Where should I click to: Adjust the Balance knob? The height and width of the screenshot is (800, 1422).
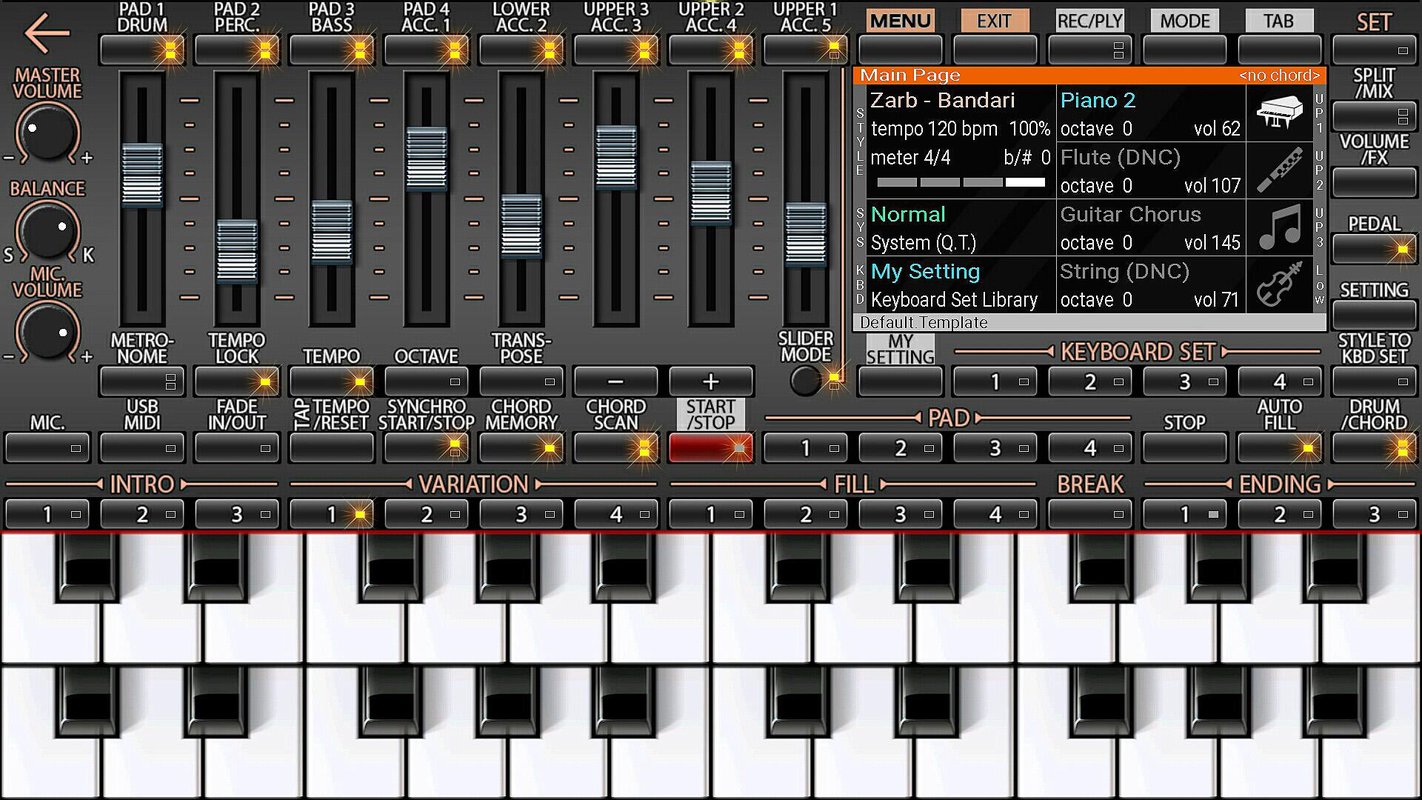[47, 230]
